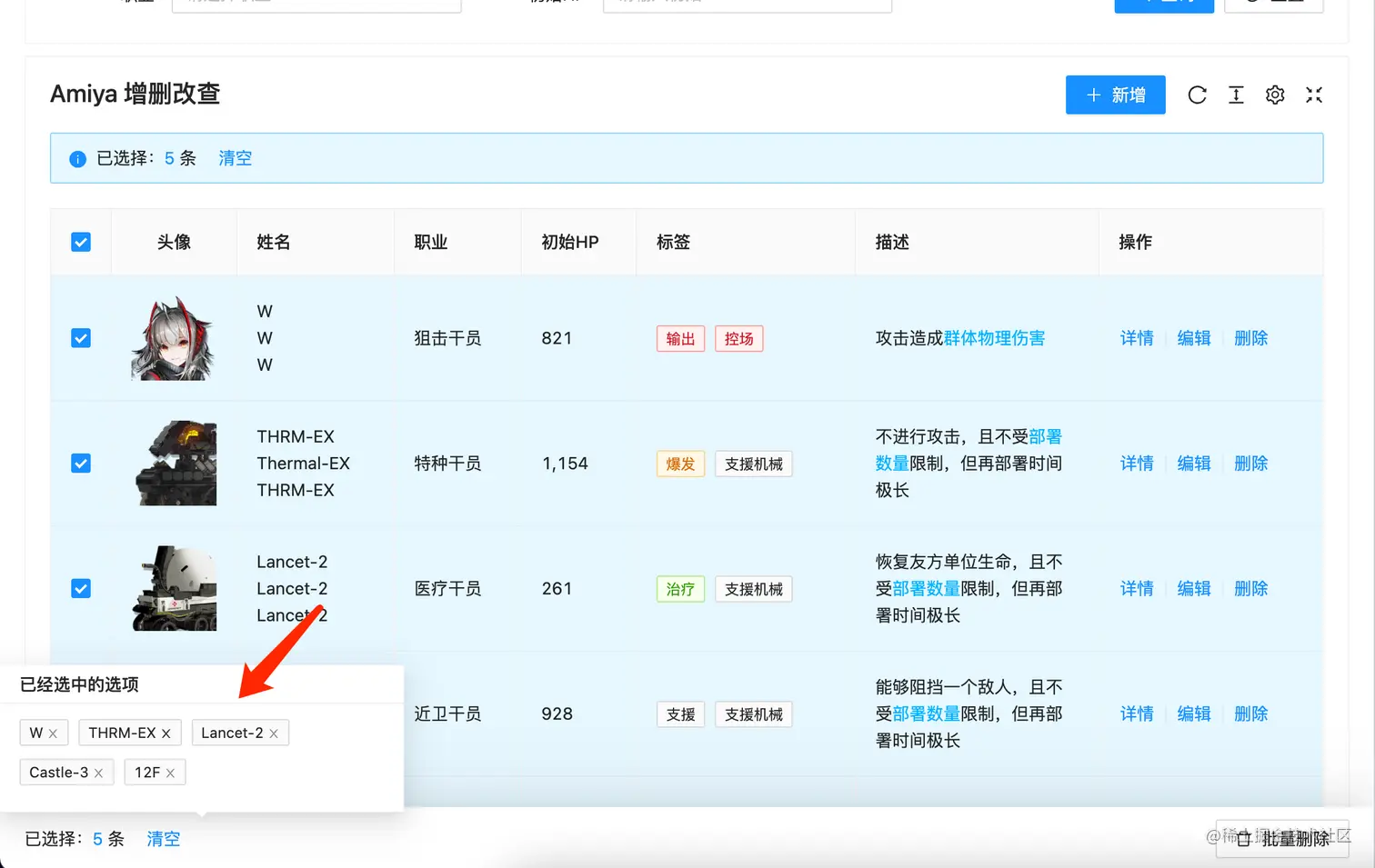Click the 姓名 column header

tap(273, 242)
